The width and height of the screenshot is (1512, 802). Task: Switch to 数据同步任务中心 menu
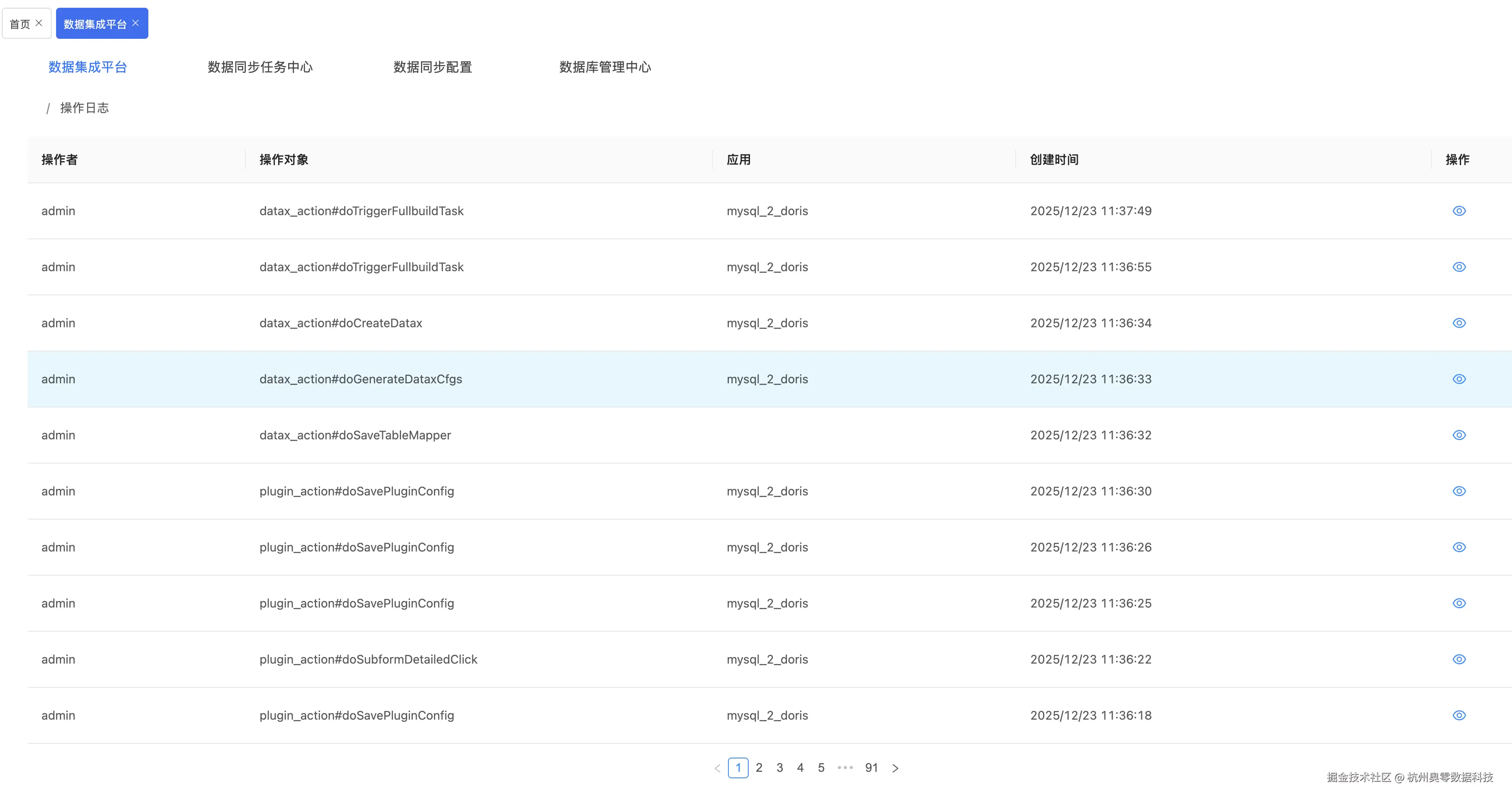260,67
